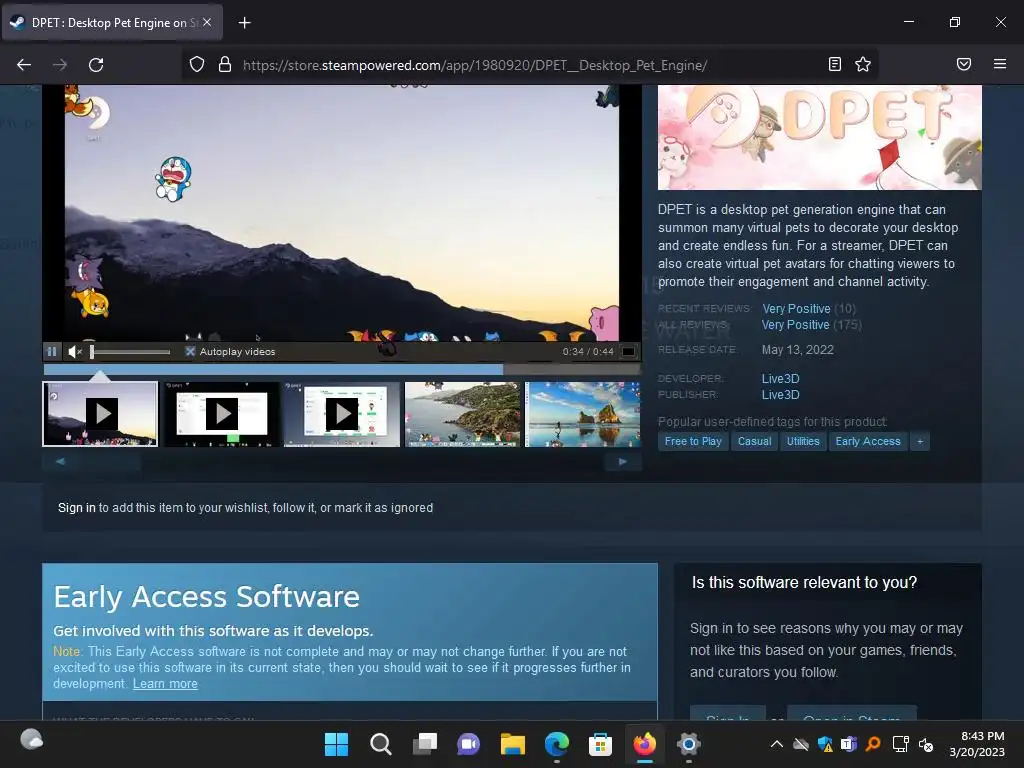Open weather widget on taskbar

[x=31, y=740]
